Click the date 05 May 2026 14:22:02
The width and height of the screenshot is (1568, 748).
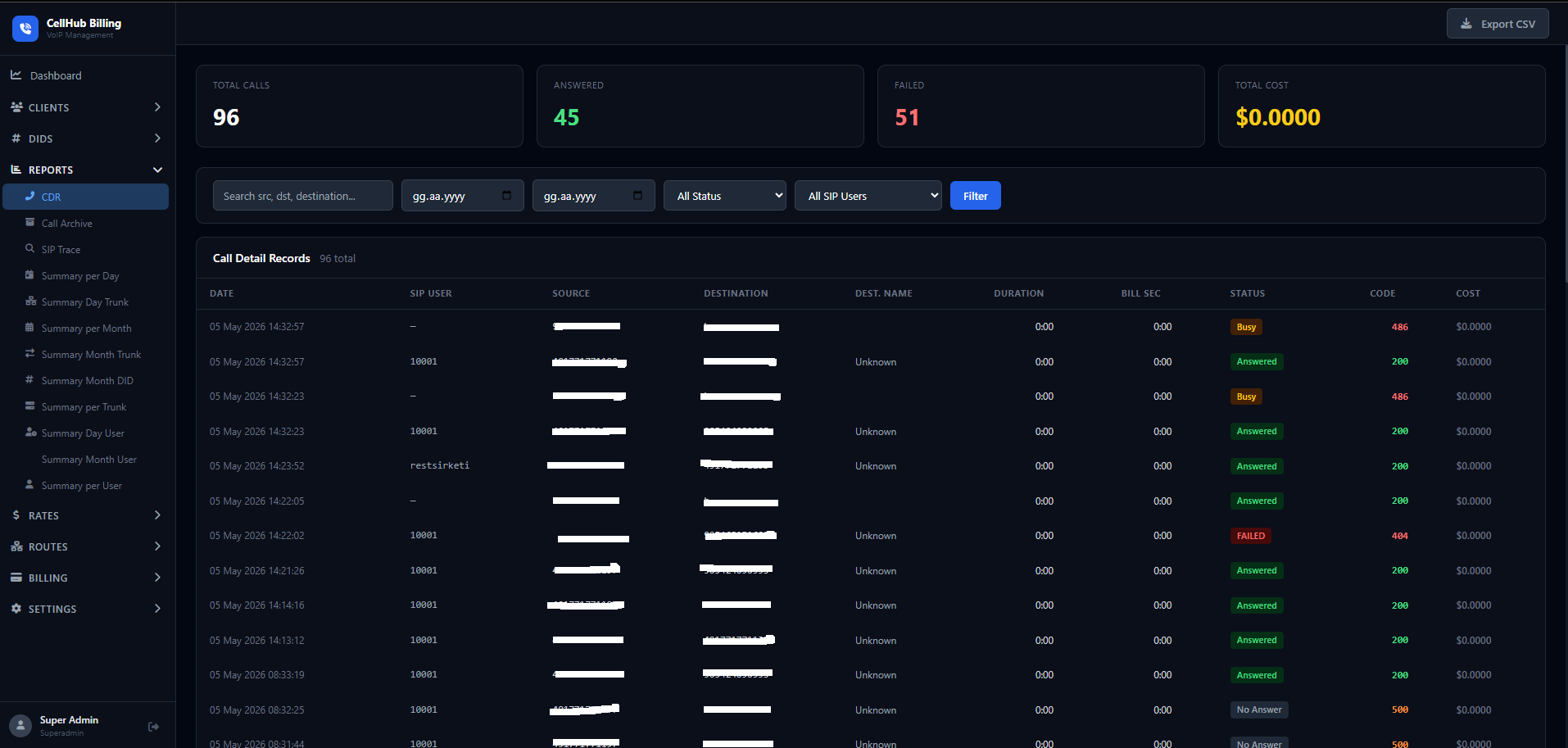(256, 536)
